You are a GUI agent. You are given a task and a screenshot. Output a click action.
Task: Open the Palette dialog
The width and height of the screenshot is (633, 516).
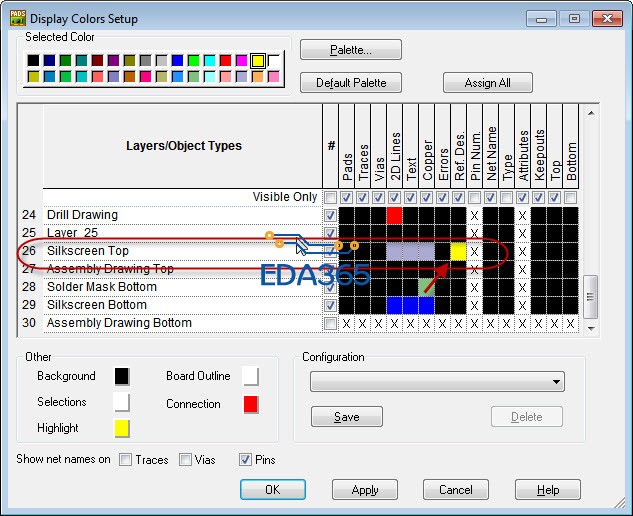pos(351,50)
